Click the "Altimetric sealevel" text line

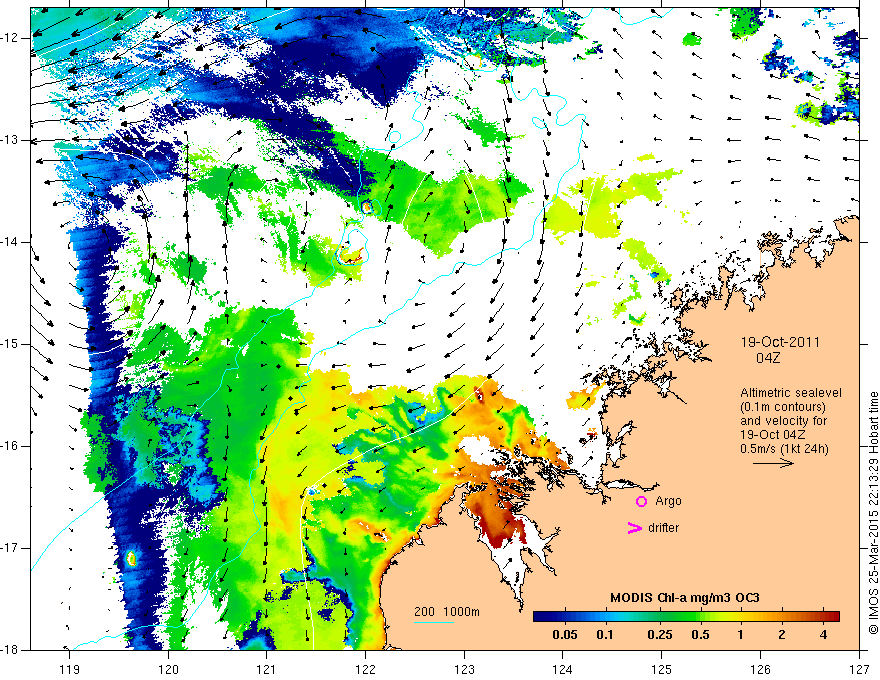coord(791,393)
